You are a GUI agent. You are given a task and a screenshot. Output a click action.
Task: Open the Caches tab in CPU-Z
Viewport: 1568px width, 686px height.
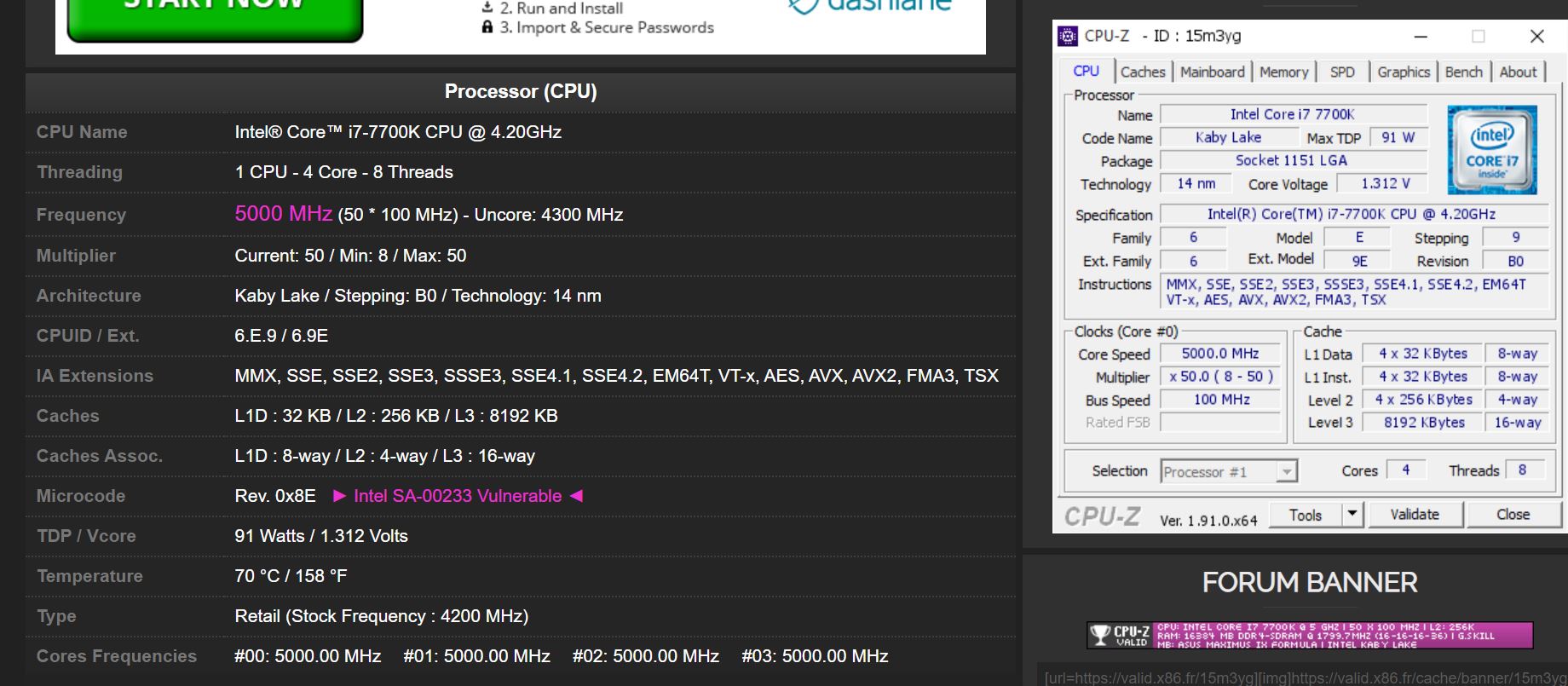pos(1143,72)
